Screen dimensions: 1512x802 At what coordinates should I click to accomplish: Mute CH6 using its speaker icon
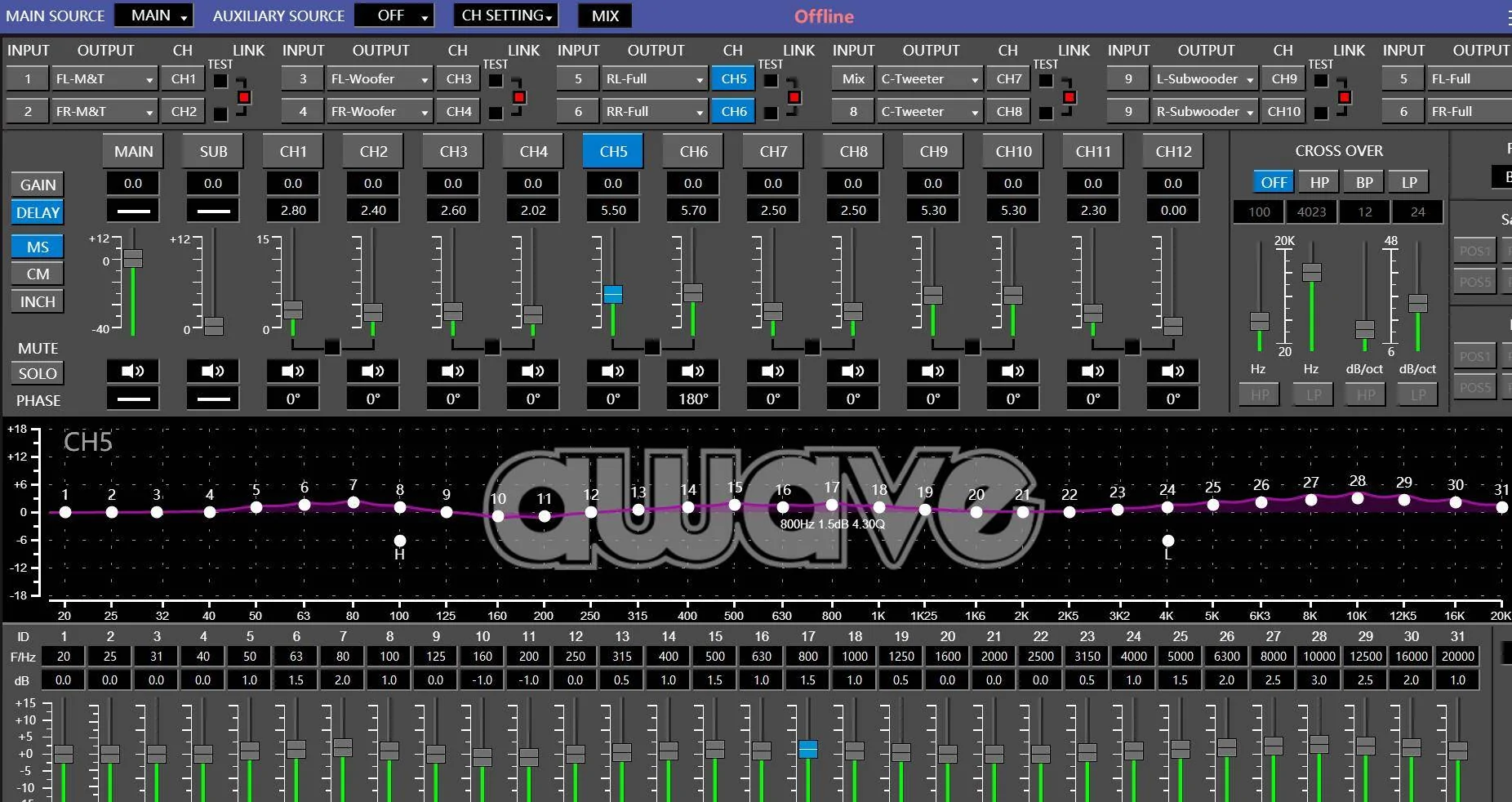coord(693,372)
